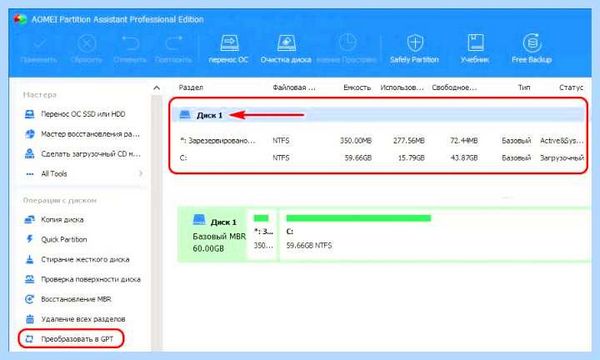Collapse sidebar with the up chevron

[157, 88]
